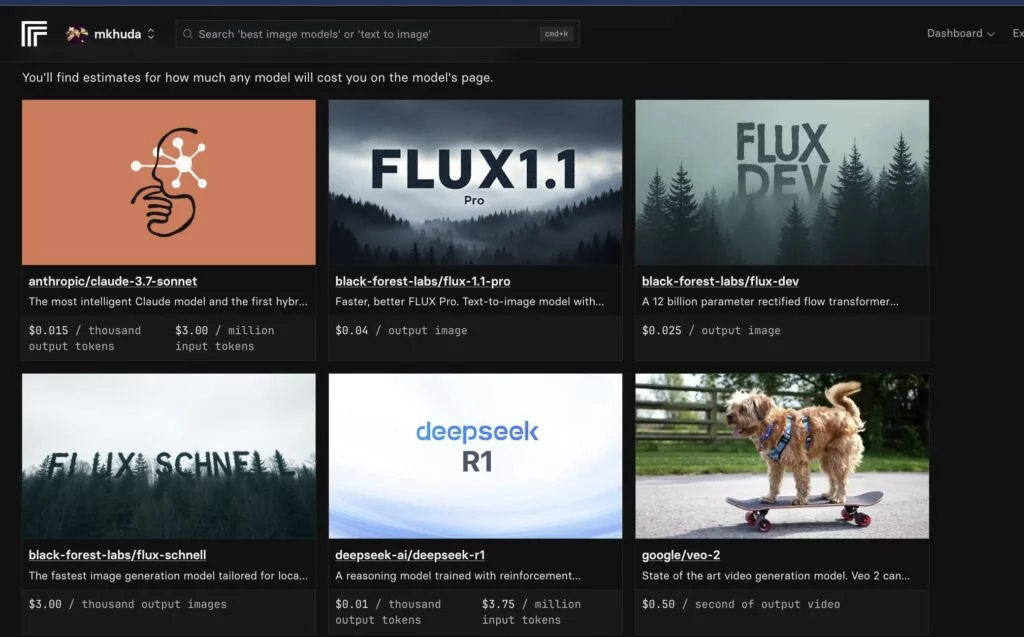Click the mkhuda profile avatar
Viewport: 1024px width, 637px height.
coord(77,34)
